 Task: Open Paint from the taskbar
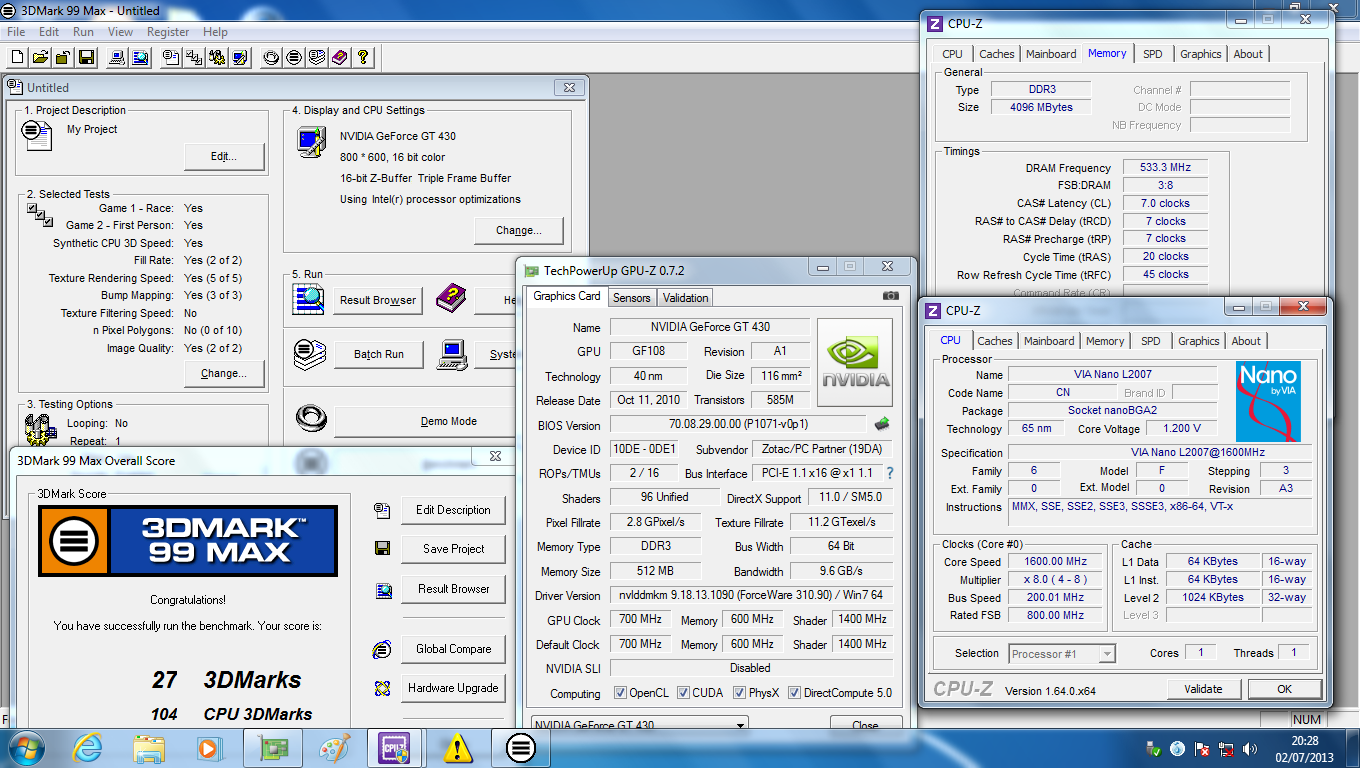[x=333, y=747]
